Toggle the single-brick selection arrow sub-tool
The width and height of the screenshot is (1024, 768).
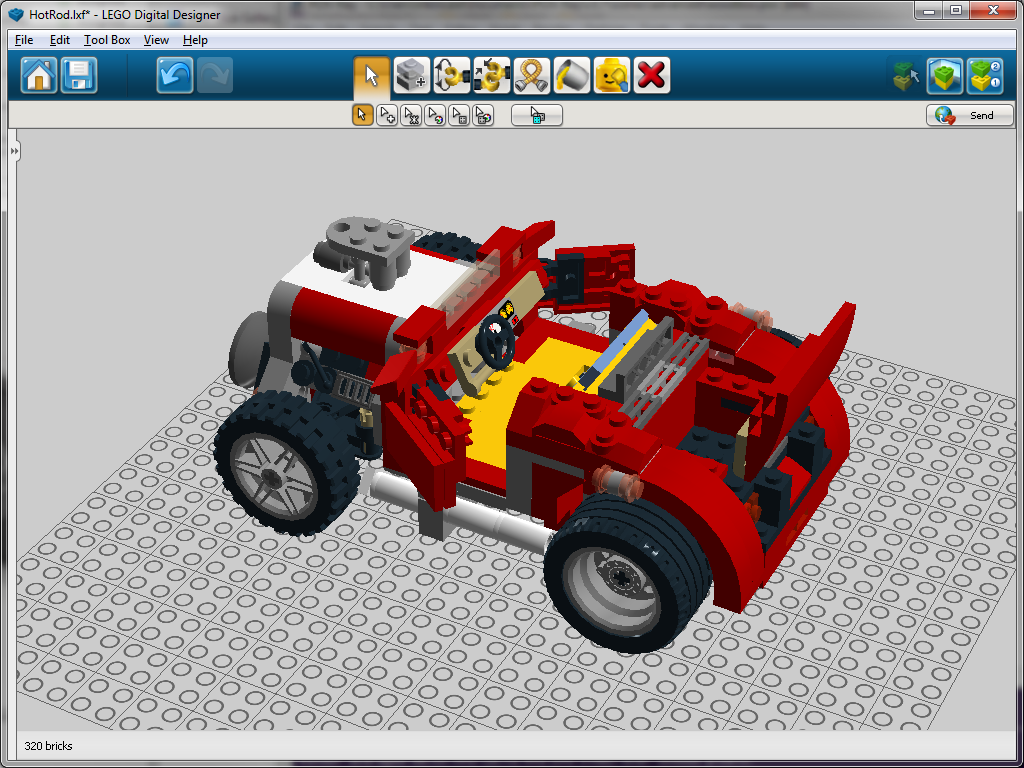(x=362, y=114)
